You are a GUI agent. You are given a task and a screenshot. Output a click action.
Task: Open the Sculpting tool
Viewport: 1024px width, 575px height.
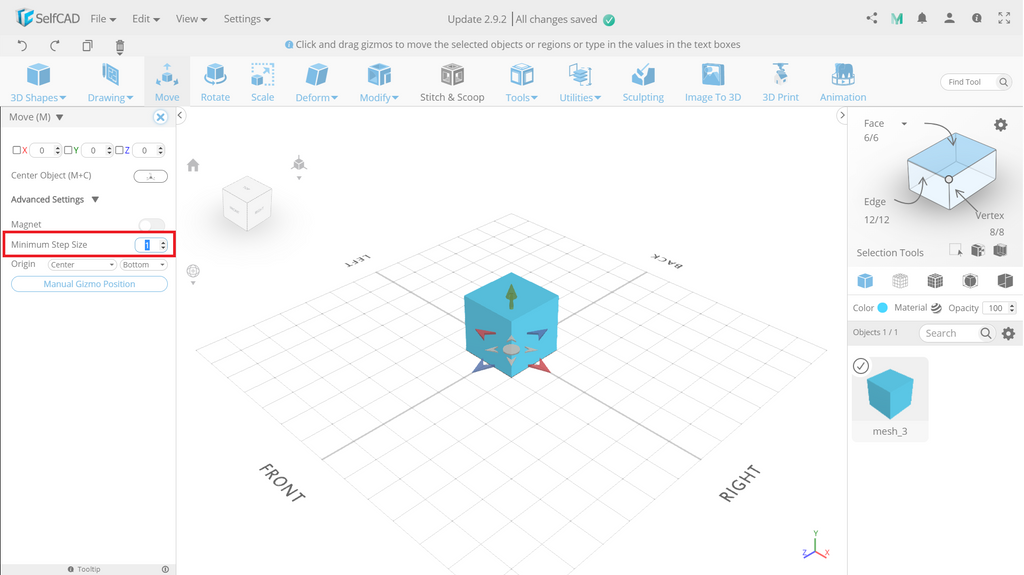coord(643,82)
